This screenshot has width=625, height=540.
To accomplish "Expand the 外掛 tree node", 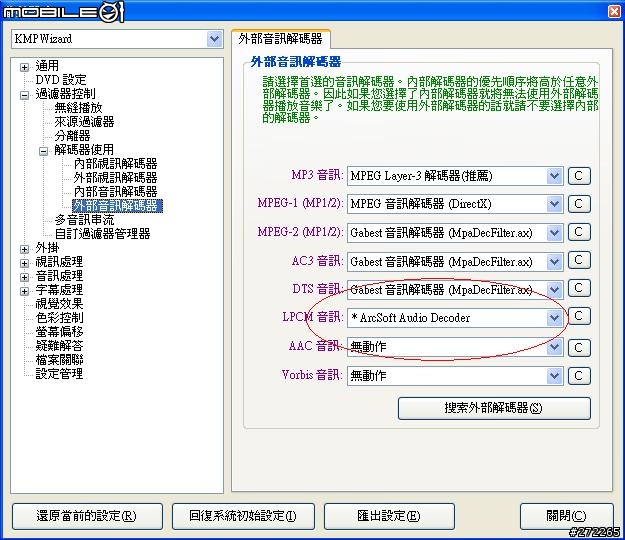I will (x=24, y=249).
